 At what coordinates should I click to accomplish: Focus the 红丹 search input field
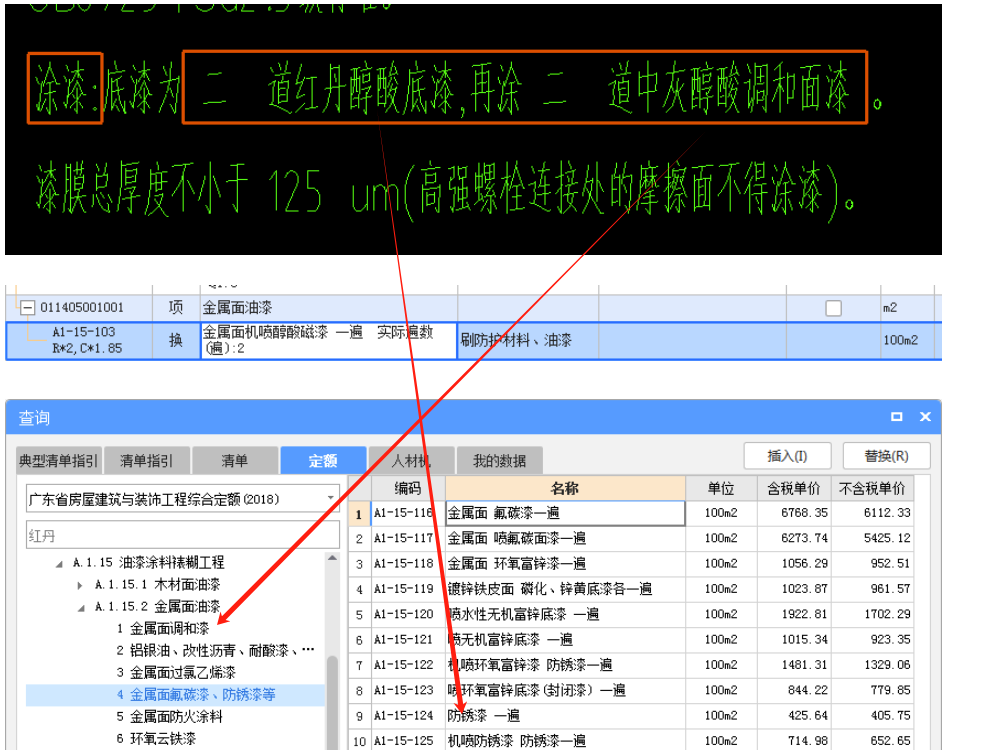182,535
